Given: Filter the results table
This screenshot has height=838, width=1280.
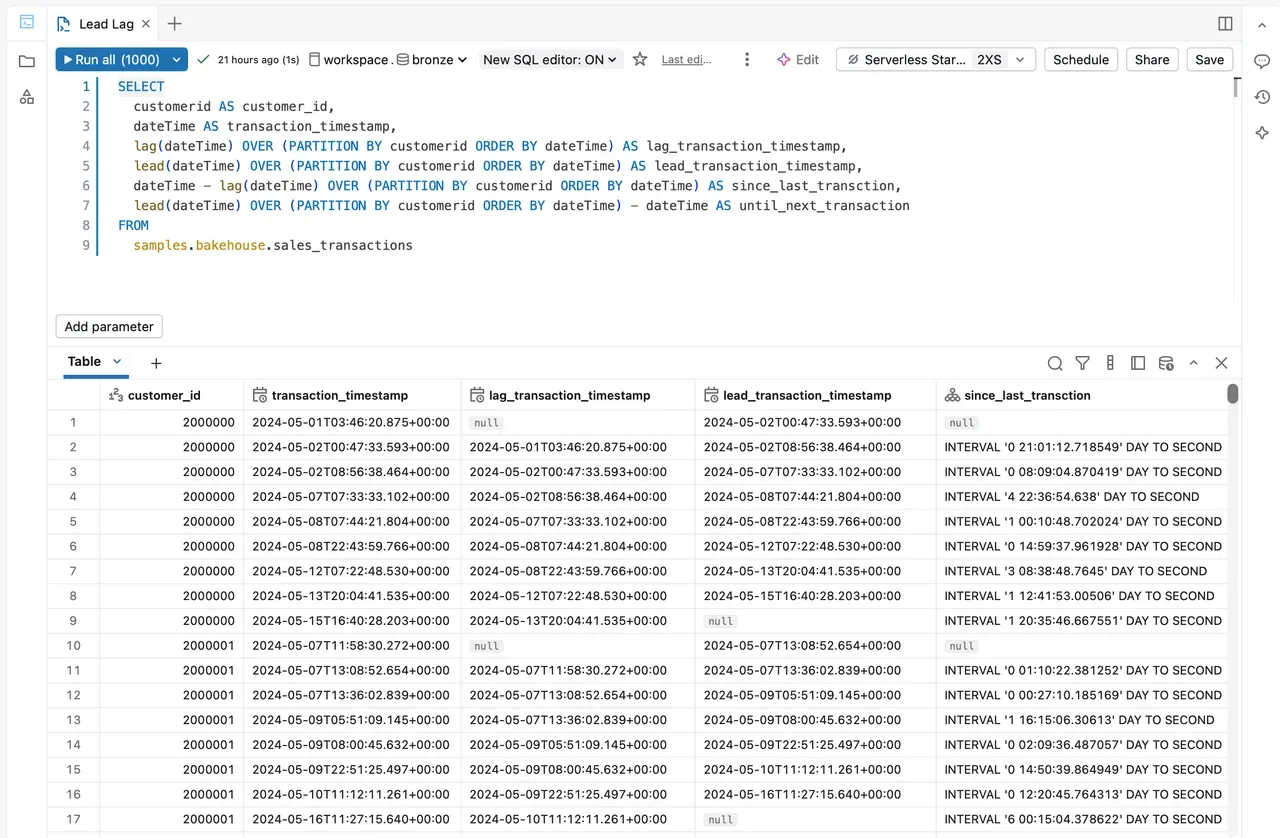Looking at the screenshot, I should (1082, 363).
